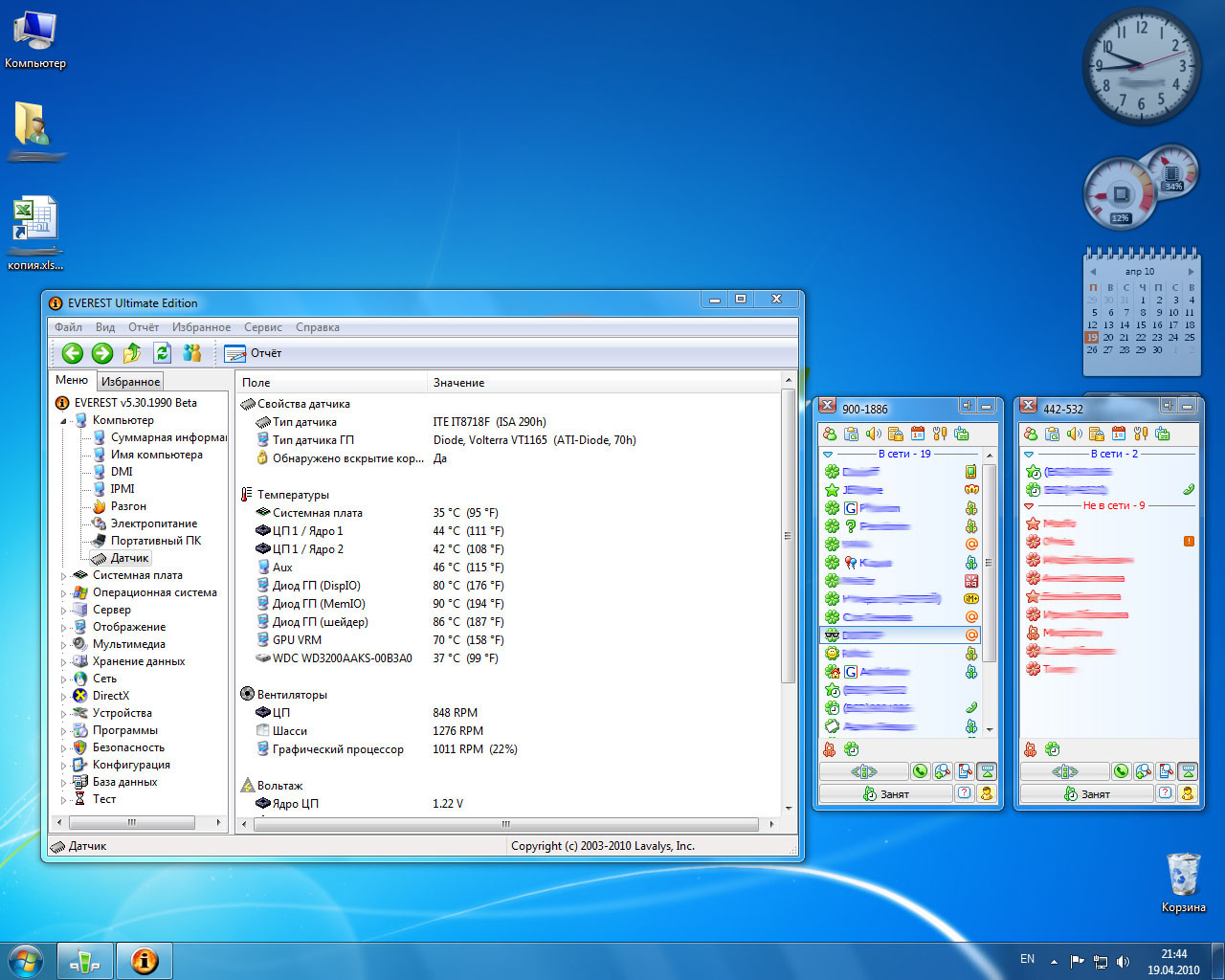Toggle the sound speaker icon in 442-532 window
The image size is (1225, 980).
pyautogui.click(x=1074, y=434)
